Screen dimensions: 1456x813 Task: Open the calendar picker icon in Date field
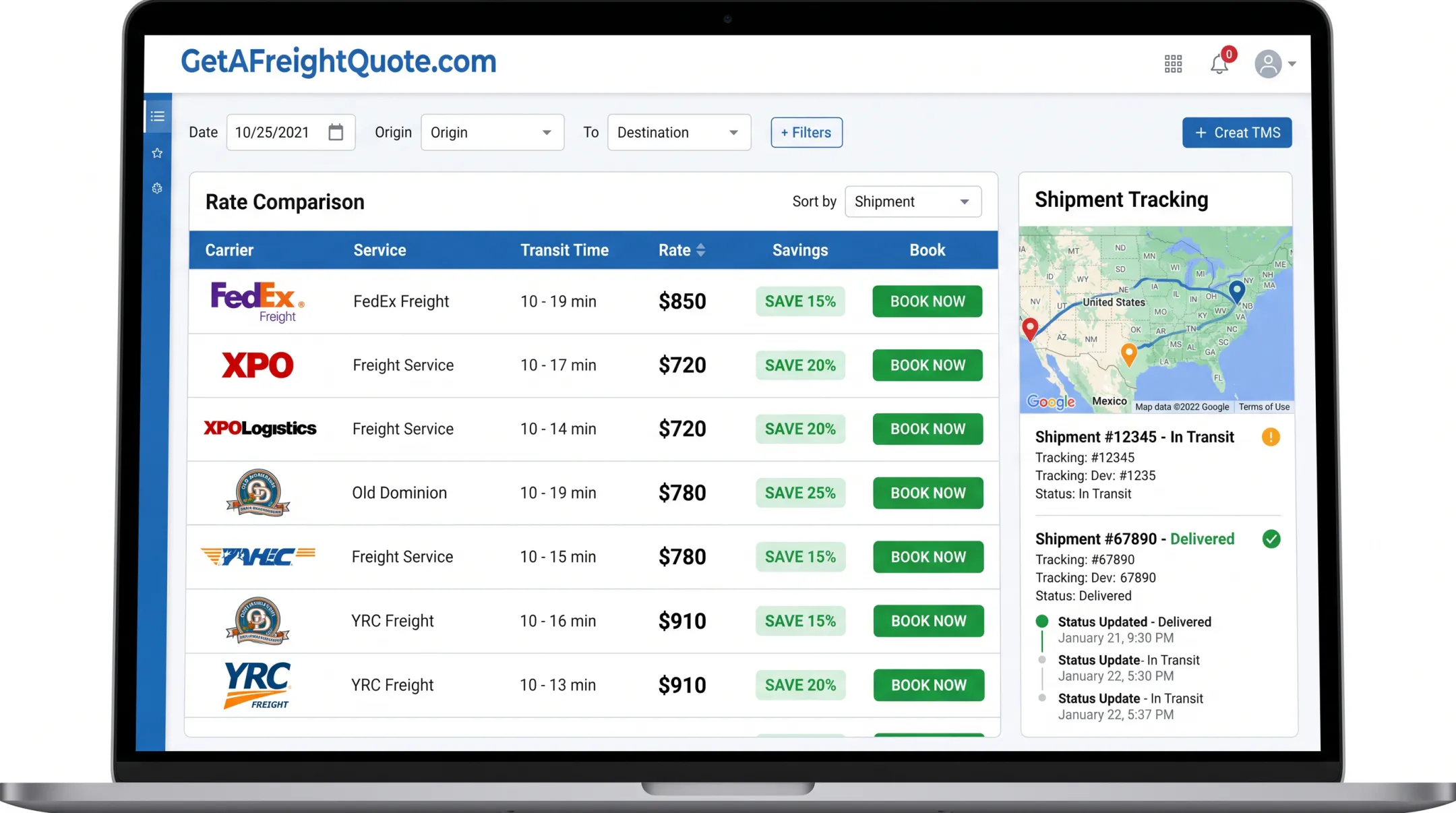tap(336, 132)
